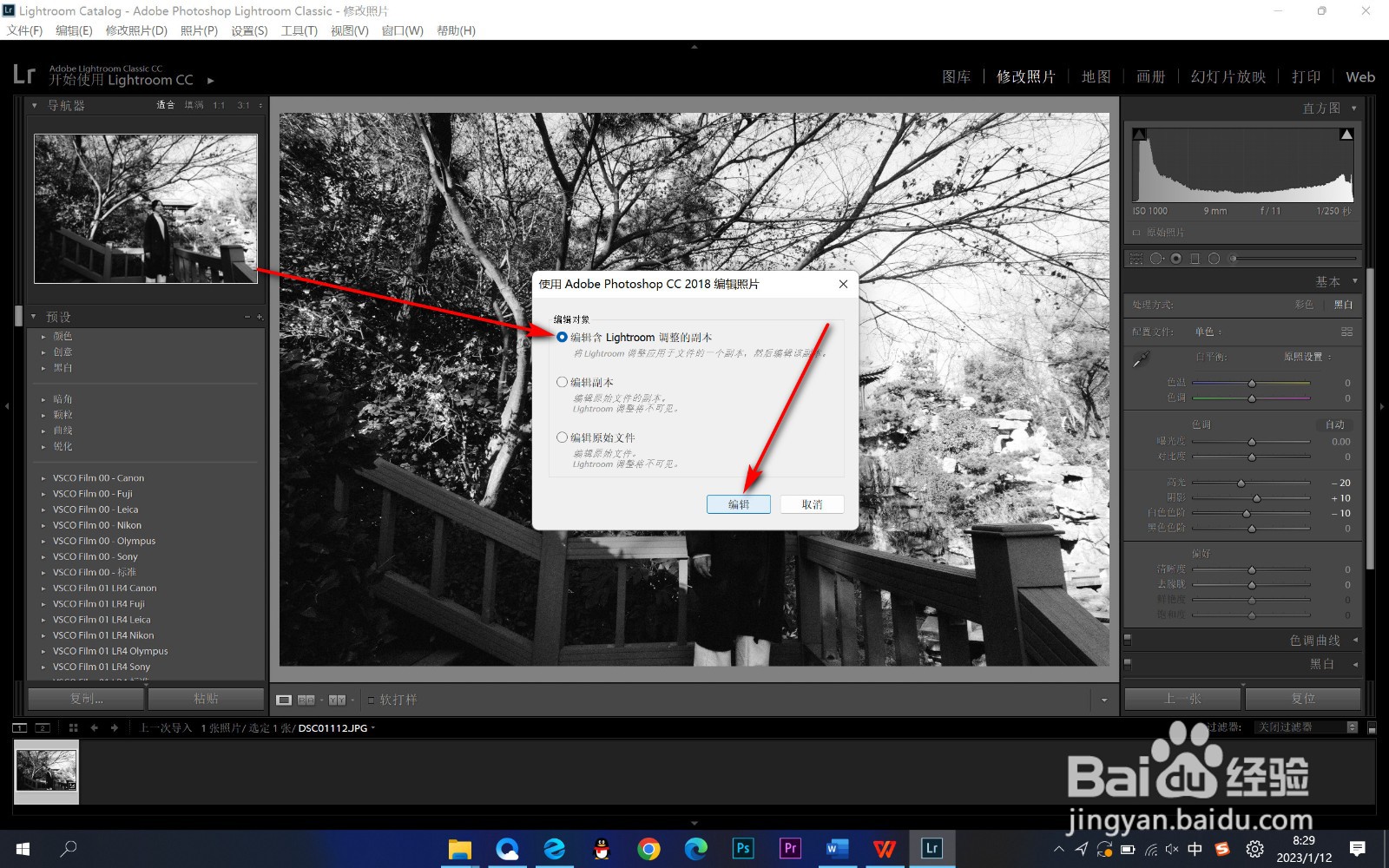This screenshot has height=868, width=1389.
Task: Pick the white balance eyedropper tool
Action: pyautogui.click(x=1142, y=358)
